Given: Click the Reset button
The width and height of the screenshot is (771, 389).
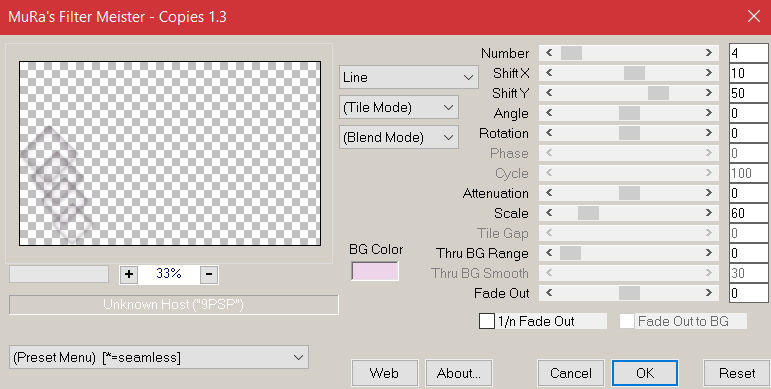Looking at the screenshot, I should click(x=737, y=373).
